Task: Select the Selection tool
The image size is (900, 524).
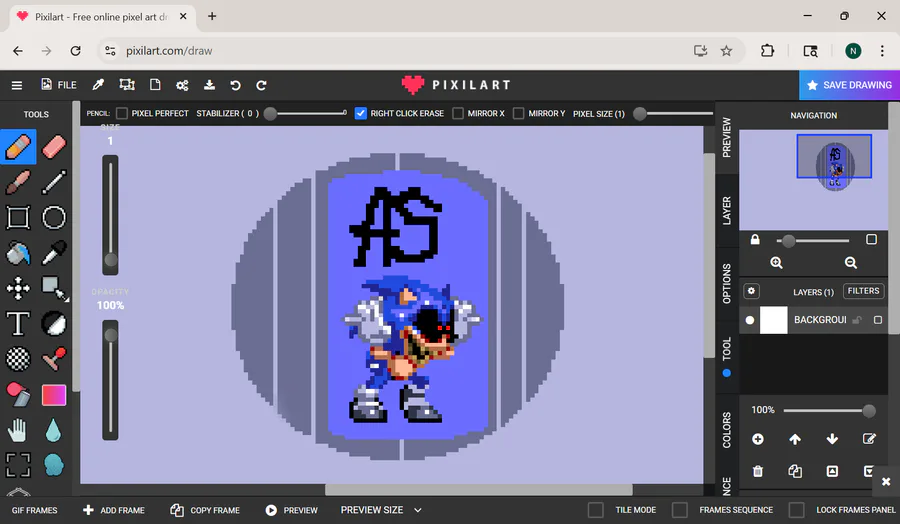Action: pyautogui.click(x=54, y=288)
